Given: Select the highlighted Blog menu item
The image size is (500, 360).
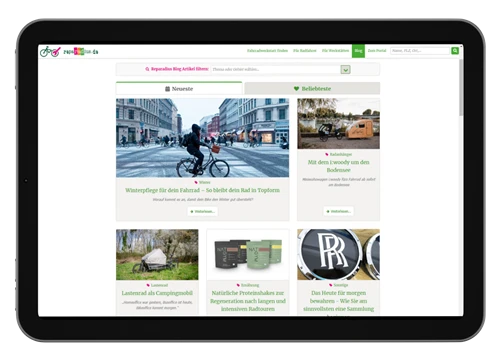Looking at the screenshot, I should pyautogui.click(x=358, y=51).
